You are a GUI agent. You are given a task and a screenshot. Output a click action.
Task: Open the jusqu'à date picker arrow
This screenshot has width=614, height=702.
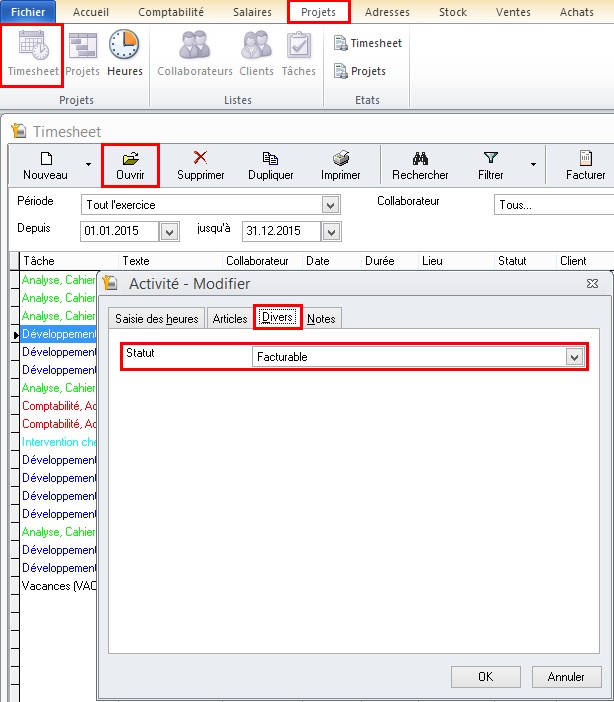331,231
